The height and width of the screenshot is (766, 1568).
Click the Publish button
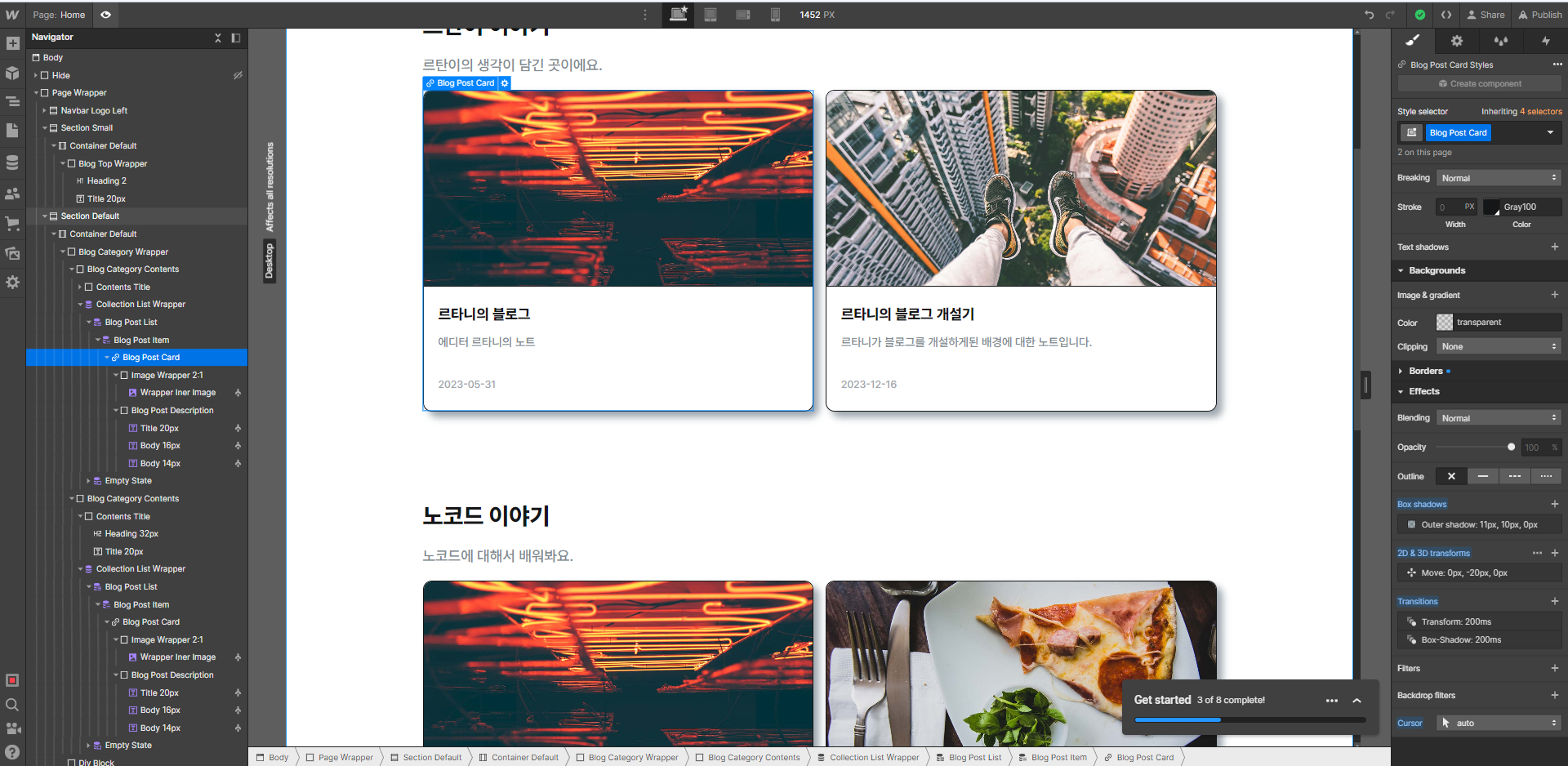click(x=1540, y=15)
